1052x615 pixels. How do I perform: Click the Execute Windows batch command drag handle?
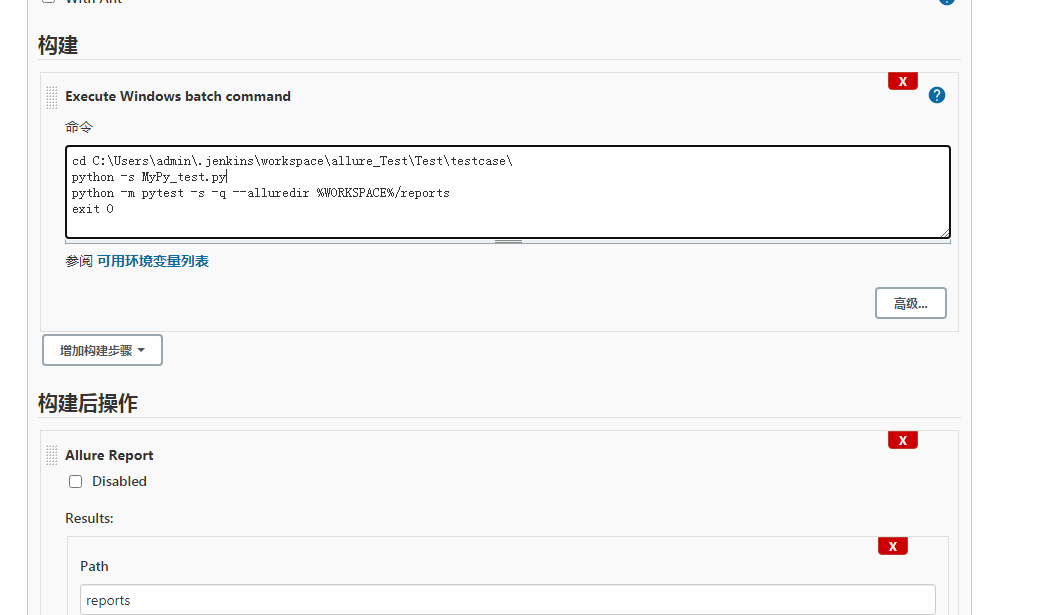pyautogui.click(x=52, y=97)
